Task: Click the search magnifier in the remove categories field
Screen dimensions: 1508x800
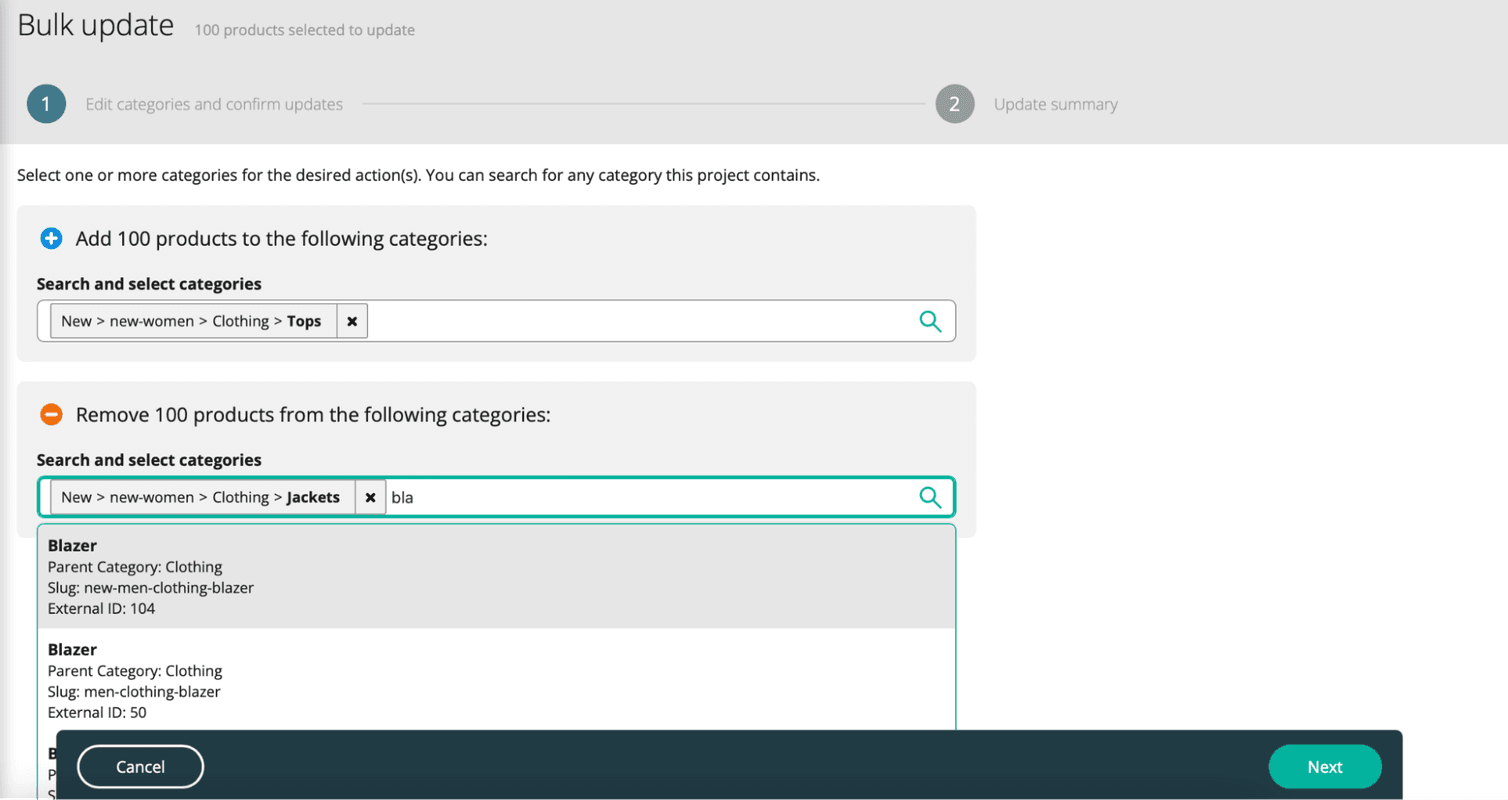Action: 930,497
